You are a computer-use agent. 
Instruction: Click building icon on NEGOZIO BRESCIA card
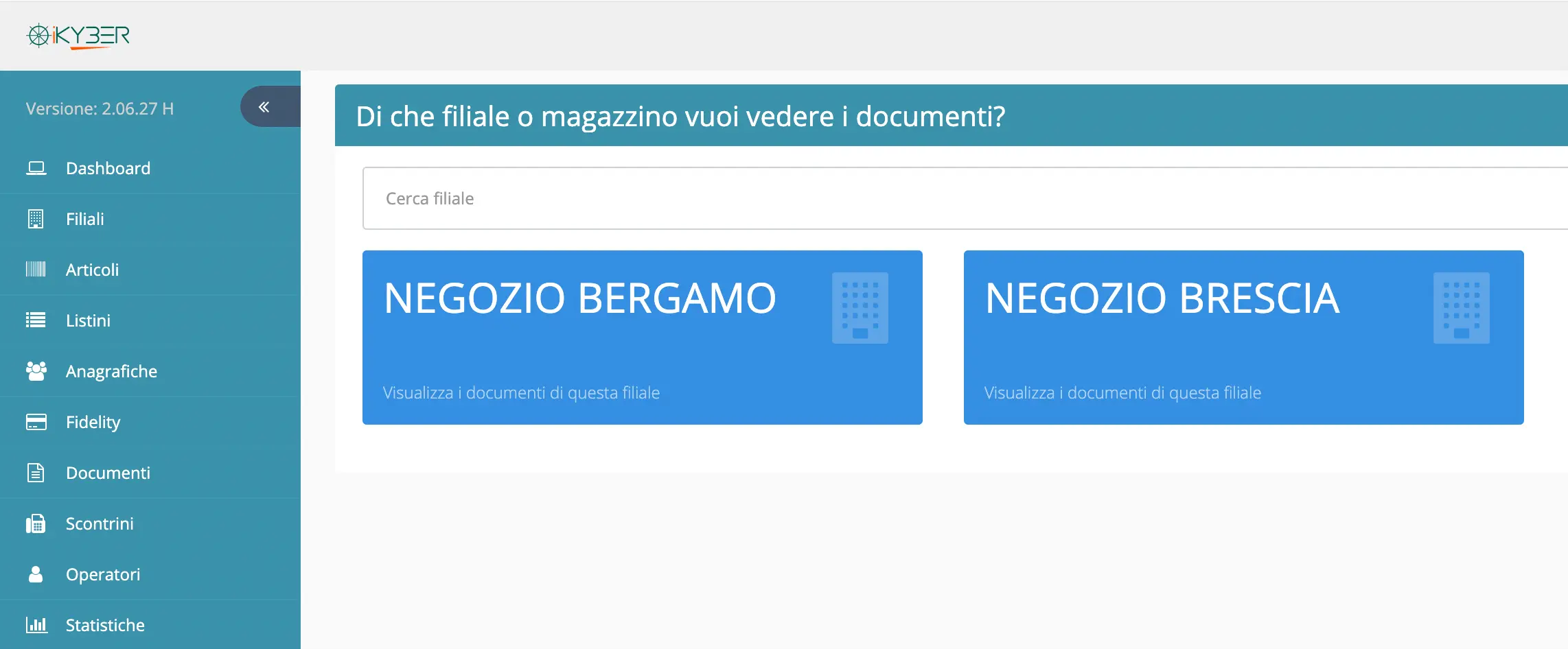click(1462, 308)
